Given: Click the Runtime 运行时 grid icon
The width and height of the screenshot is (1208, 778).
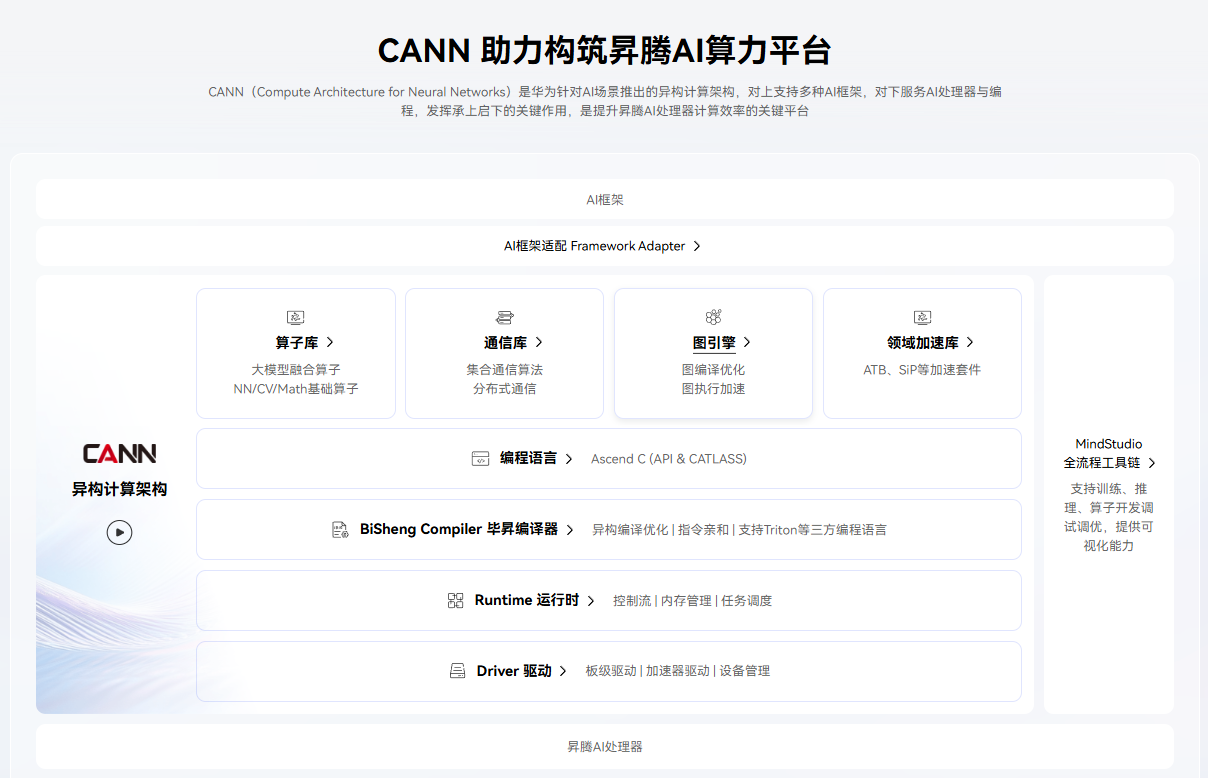Looking at the screenshot, I should (x=455, y=600).
